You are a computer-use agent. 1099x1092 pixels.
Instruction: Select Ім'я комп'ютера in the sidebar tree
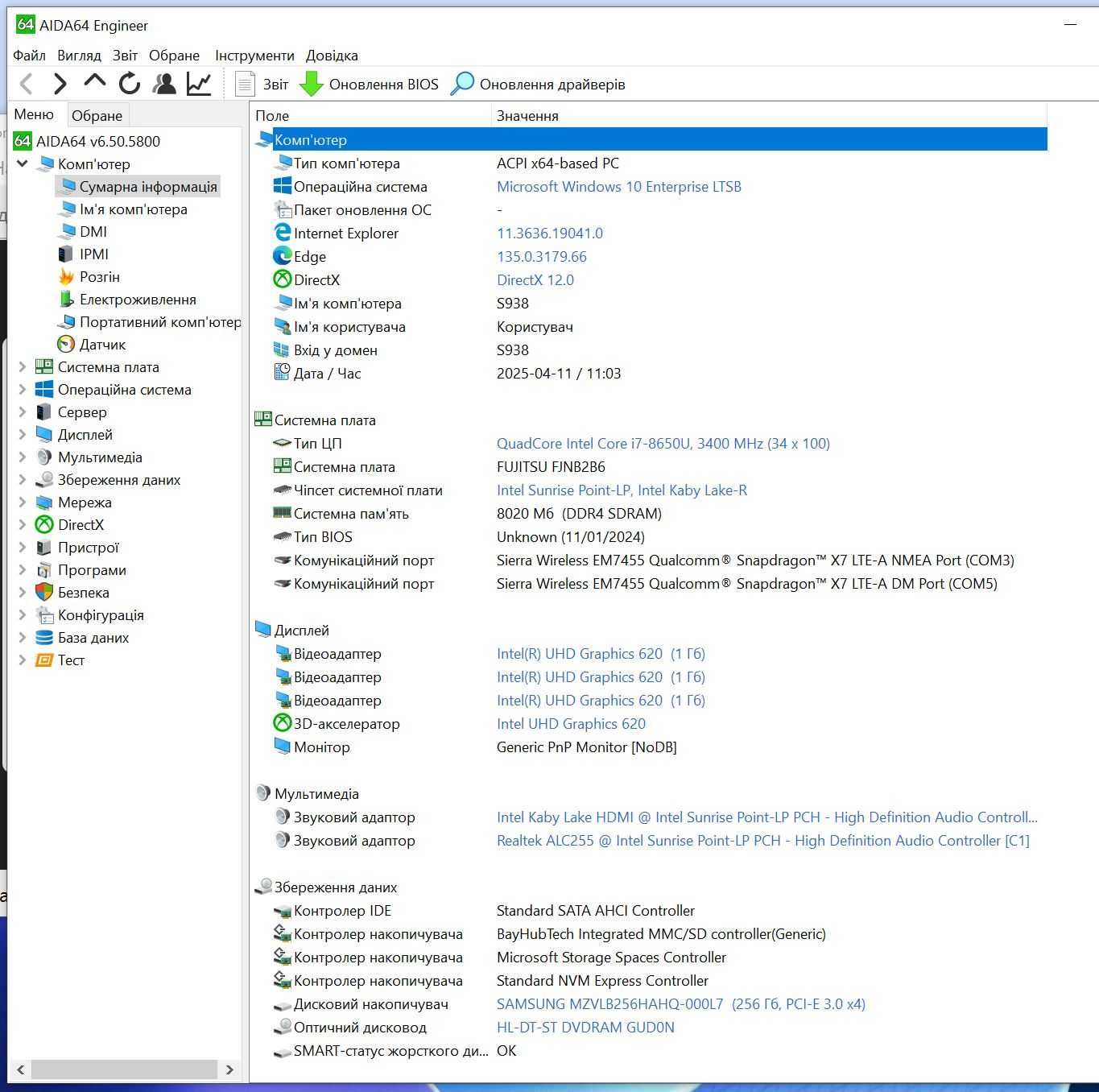pyautogui.click(x=123, y=209)
